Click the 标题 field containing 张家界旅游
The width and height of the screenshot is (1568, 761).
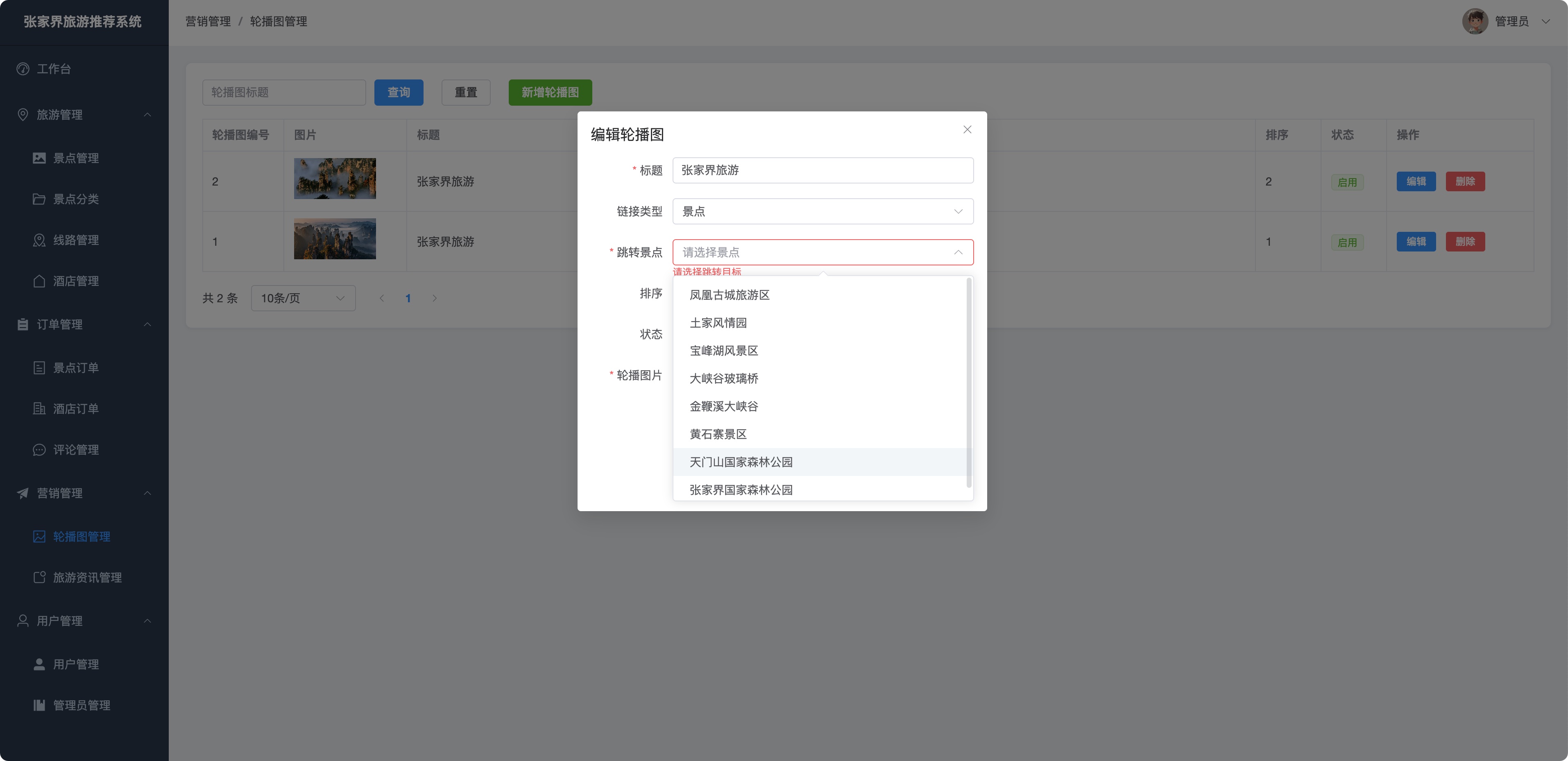click(x=823, y=170)
